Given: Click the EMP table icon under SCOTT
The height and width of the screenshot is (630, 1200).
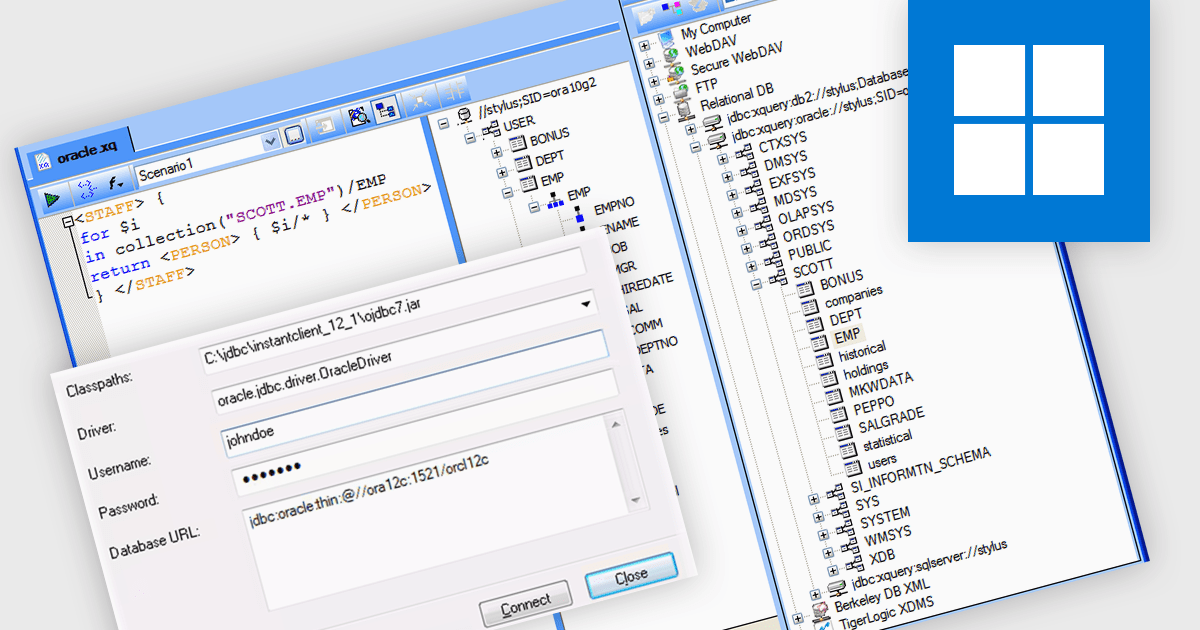Looking at the screenshot, I should [x=818, y=341].
